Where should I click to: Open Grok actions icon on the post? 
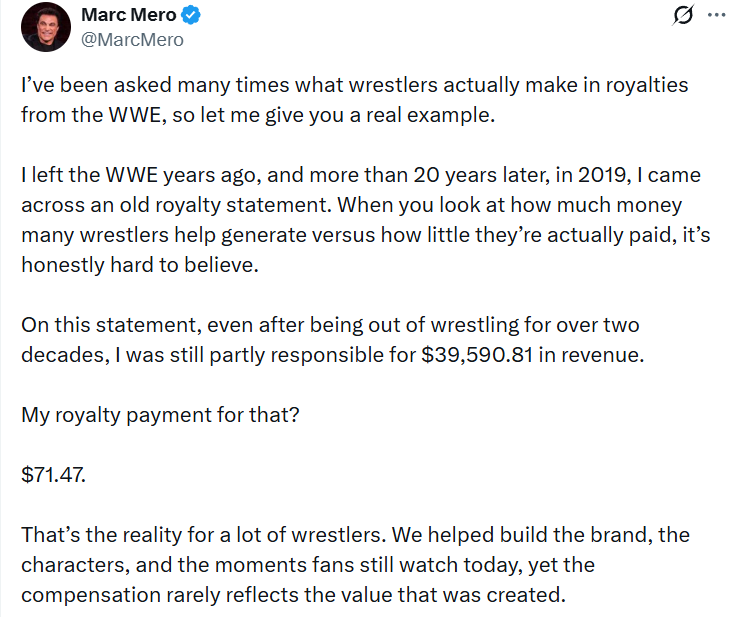pos(685,16)
